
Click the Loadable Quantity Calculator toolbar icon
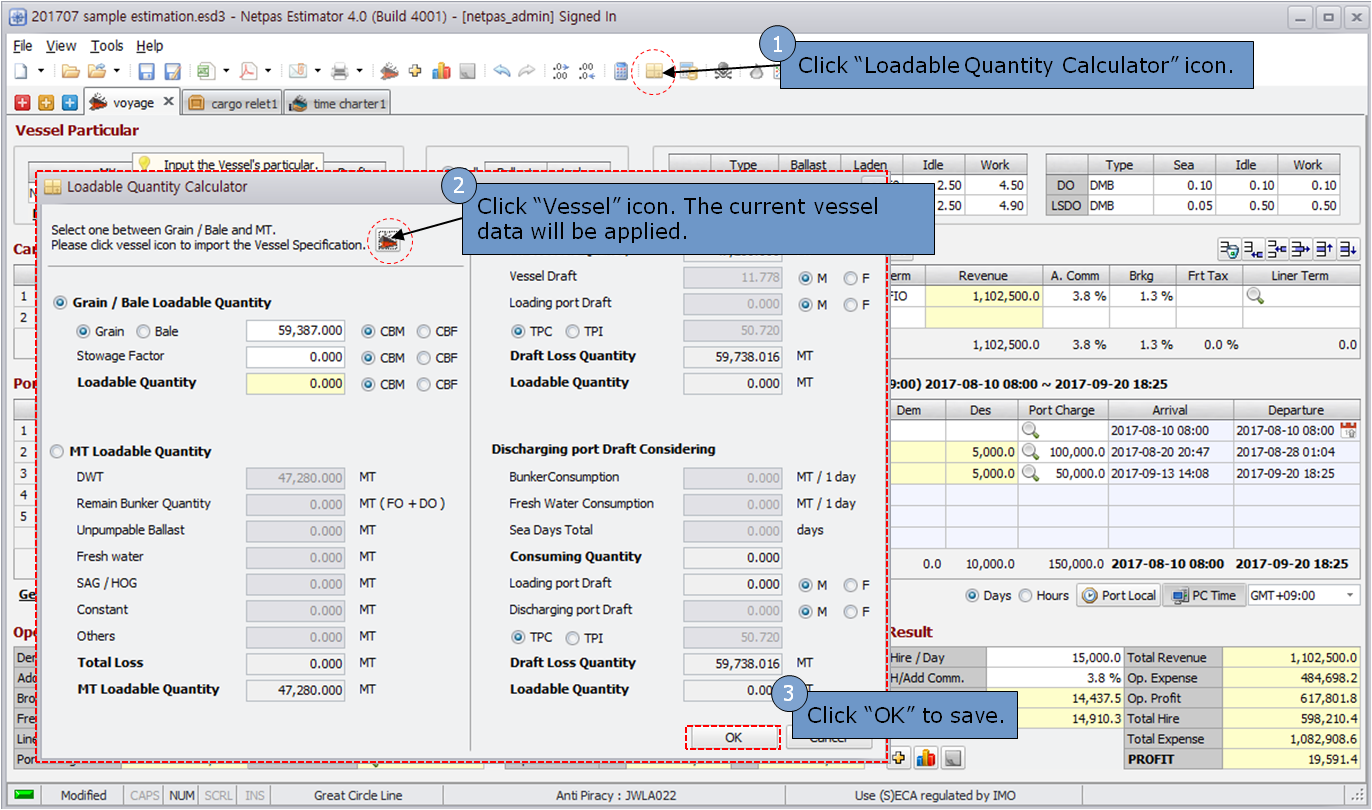(x=654, y=72)
